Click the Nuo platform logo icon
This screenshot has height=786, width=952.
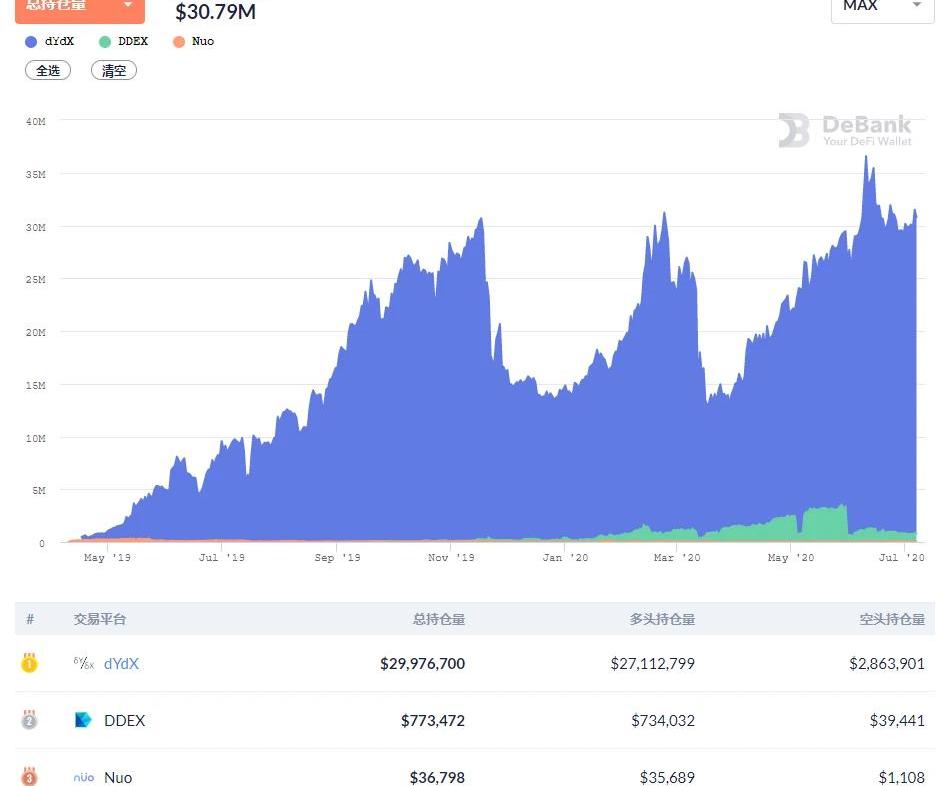84,777
